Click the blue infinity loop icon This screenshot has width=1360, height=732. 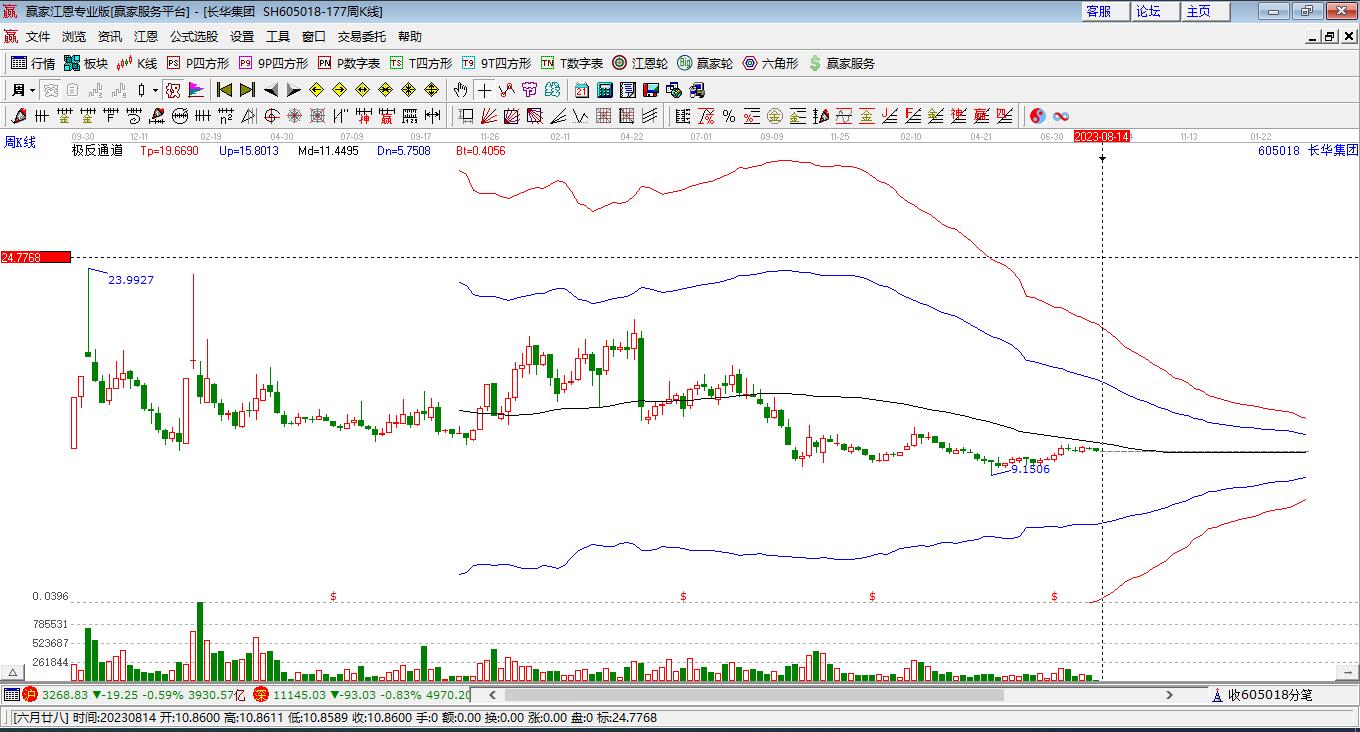point(1061,116)
